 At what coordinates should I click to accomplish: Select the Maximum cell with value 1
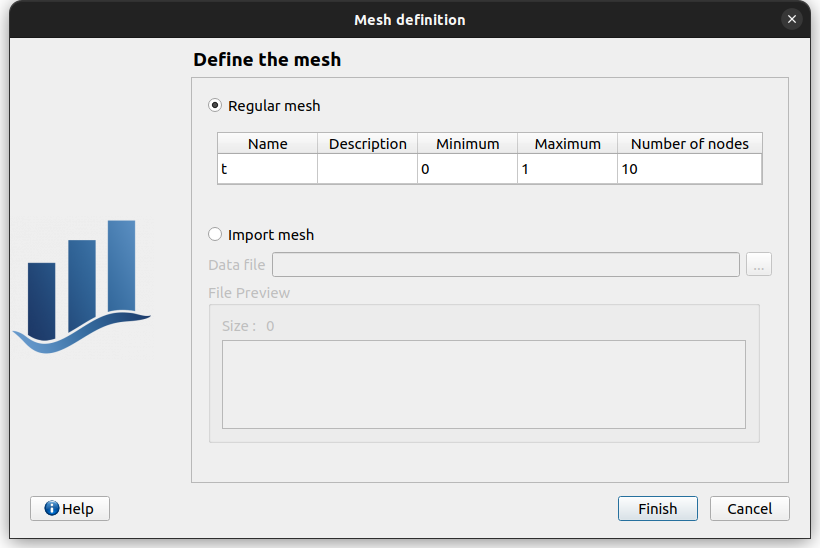tap(567, 169)
